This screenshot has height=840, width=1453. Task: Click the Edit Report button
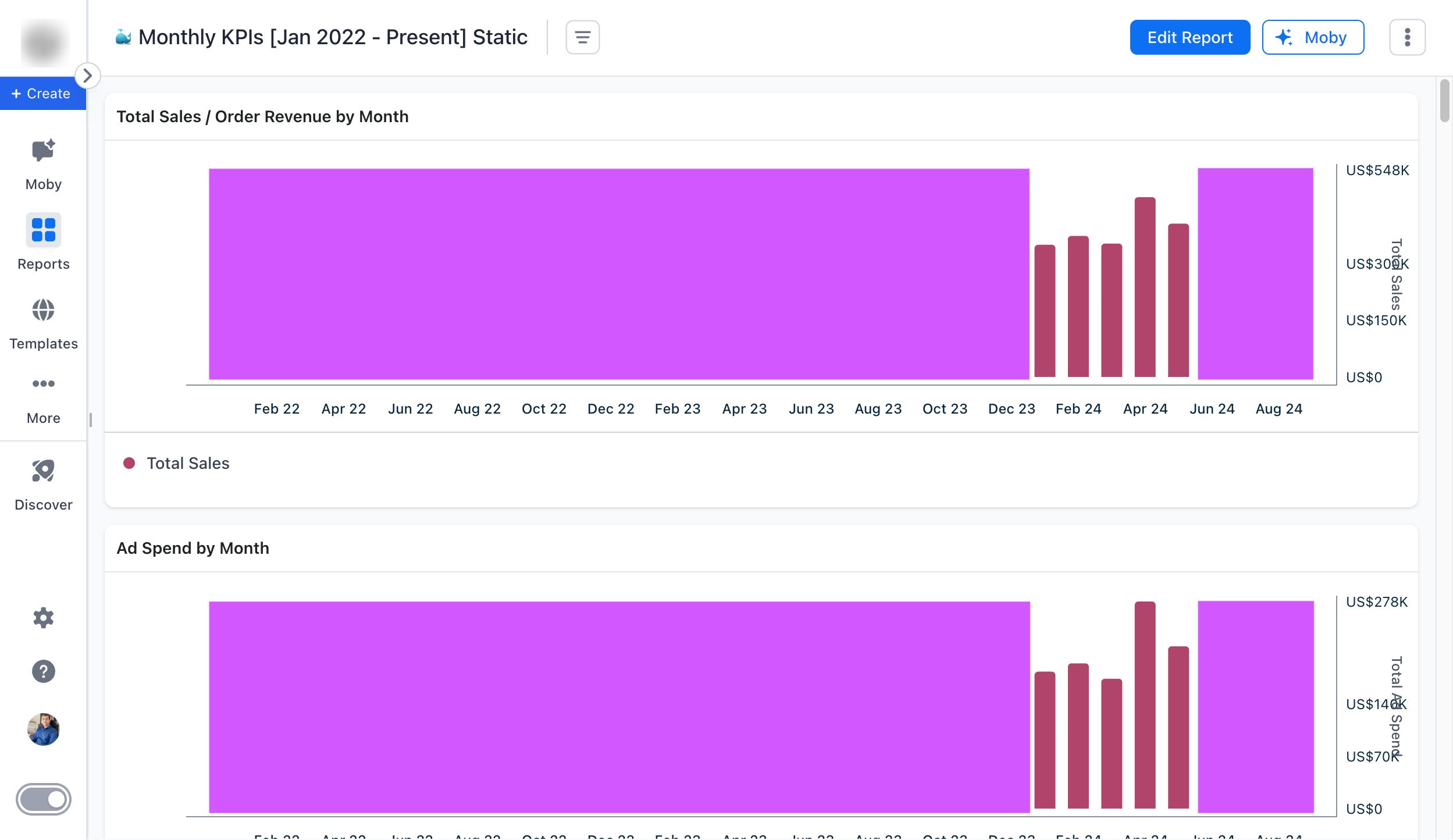pyautogui.click(x=1190, y=37)
